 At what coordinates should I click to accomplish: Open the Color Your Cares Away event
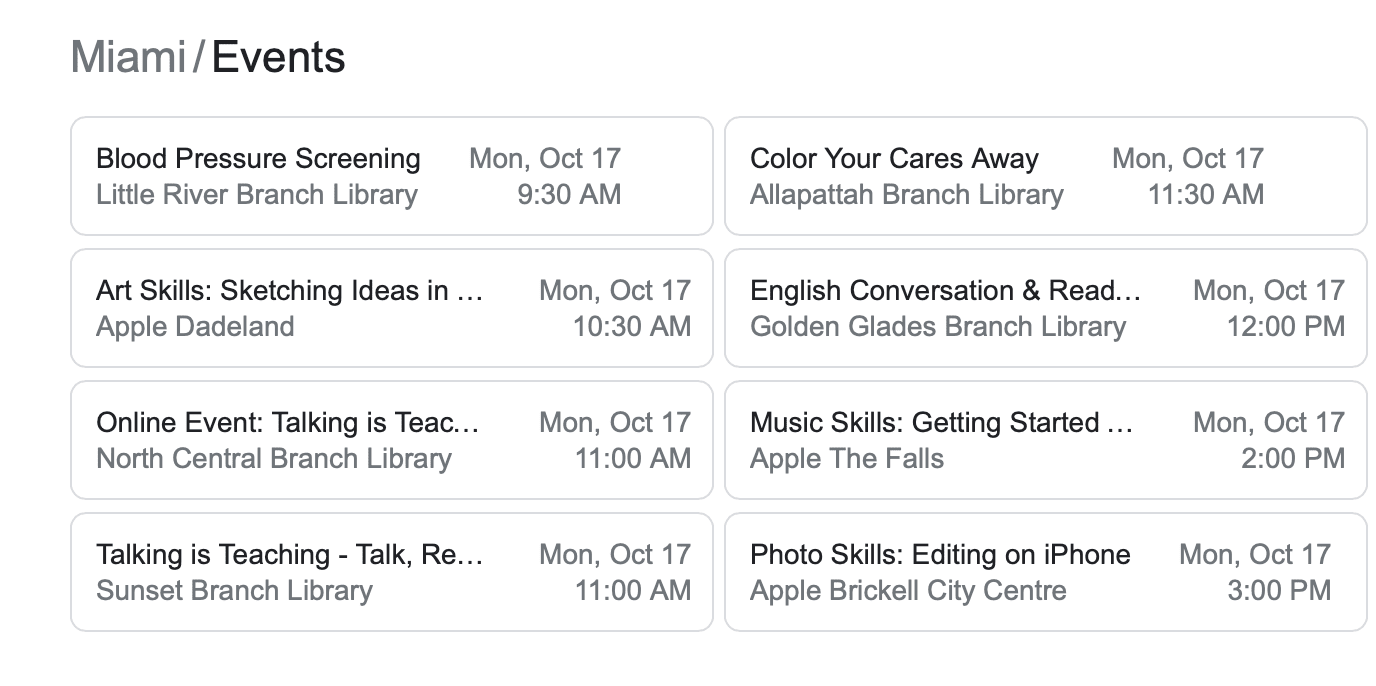coord(1046,176)
